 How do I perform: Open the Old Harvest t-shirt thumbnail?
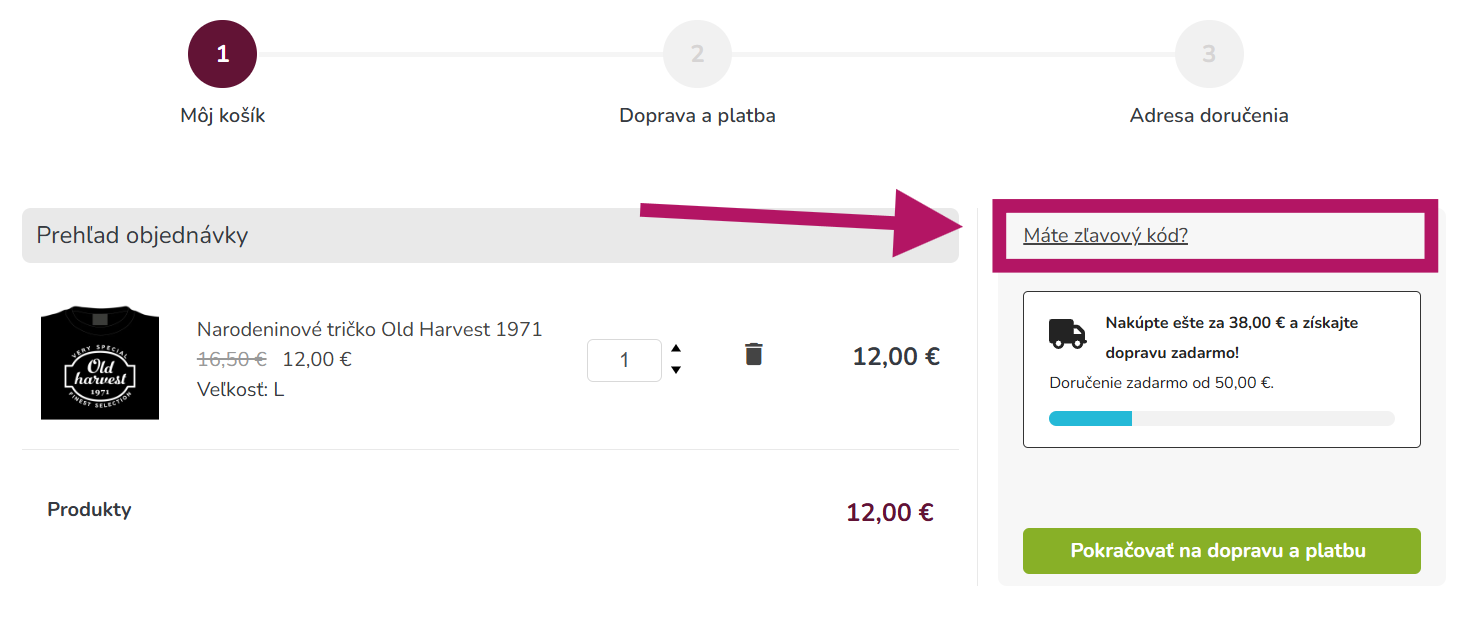point(100,363)
